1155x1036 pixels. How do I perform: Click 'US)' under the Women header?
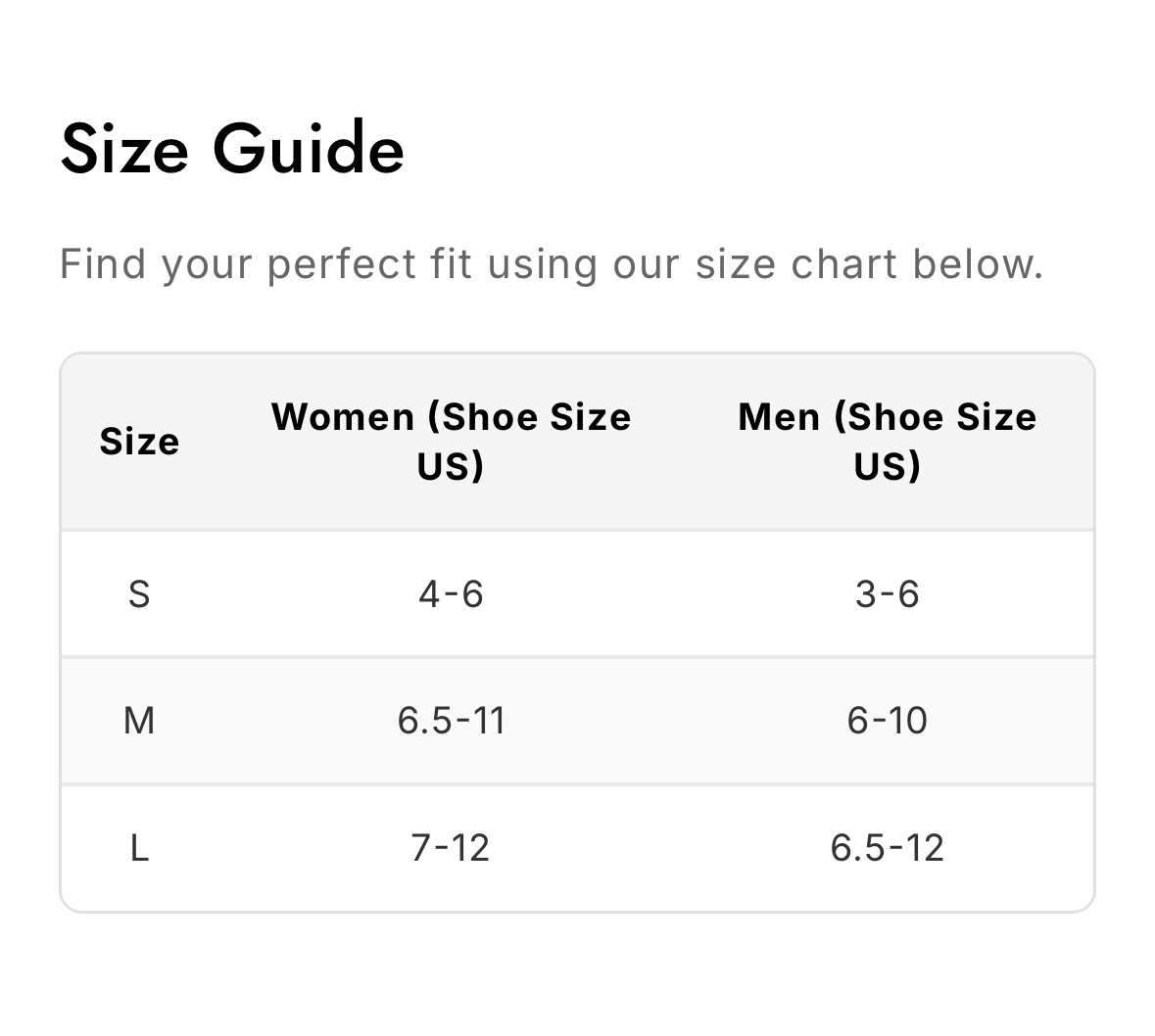(x=451, y=466)
